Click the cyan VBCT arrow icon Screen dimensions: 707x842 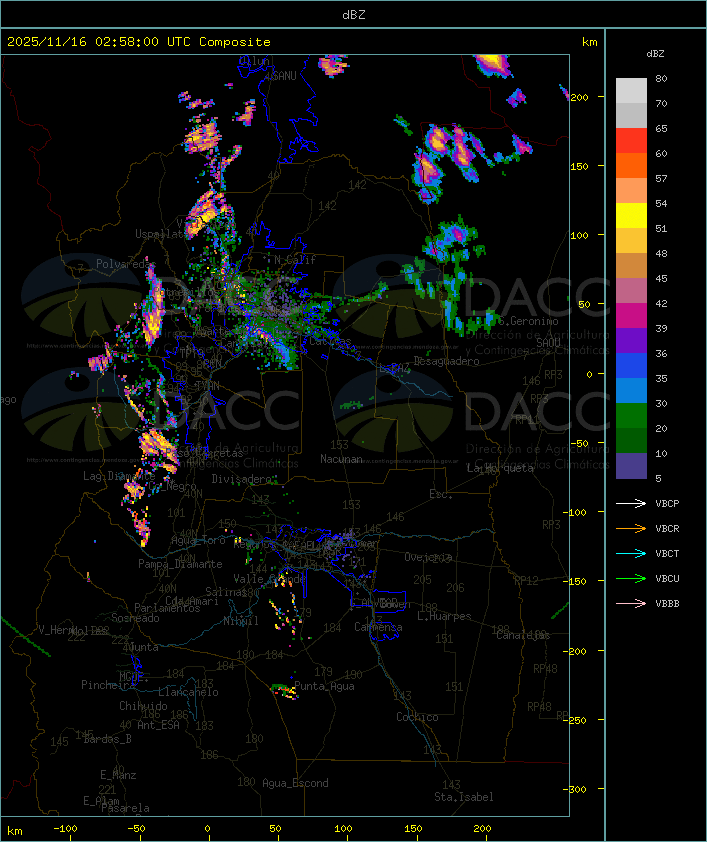(x=631, y=554)
